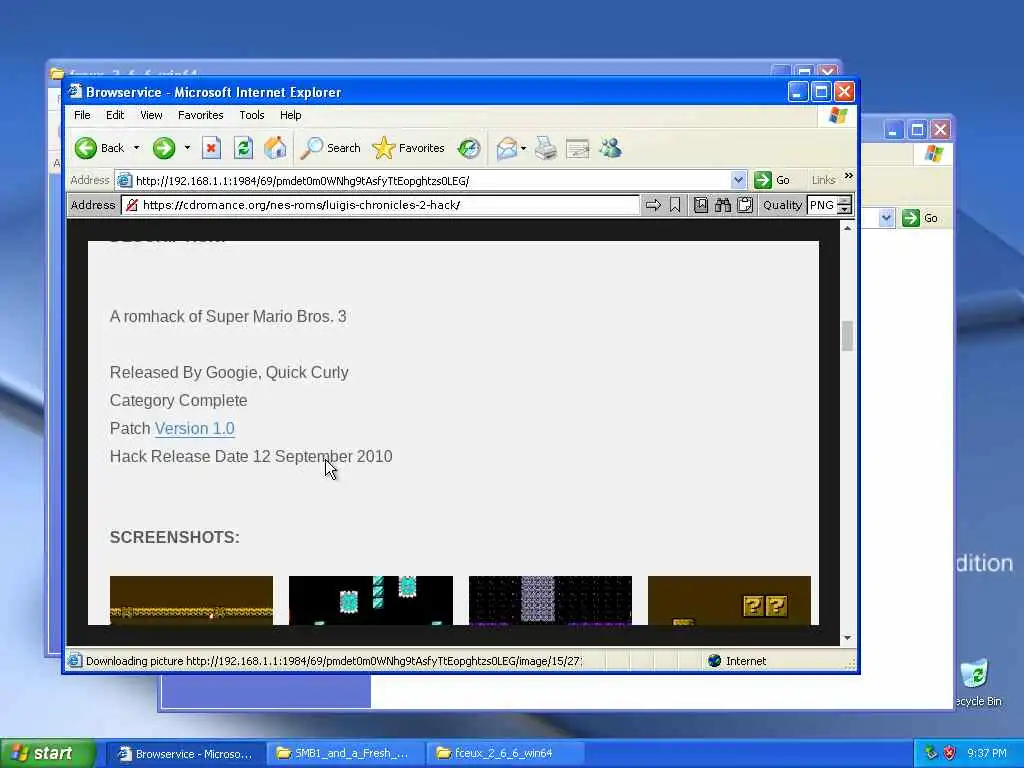Viewport: 1024px width, 768px height.
Task: Click 'A romhack of Super Mario Bros. 3' text
Action: point(228,316)
